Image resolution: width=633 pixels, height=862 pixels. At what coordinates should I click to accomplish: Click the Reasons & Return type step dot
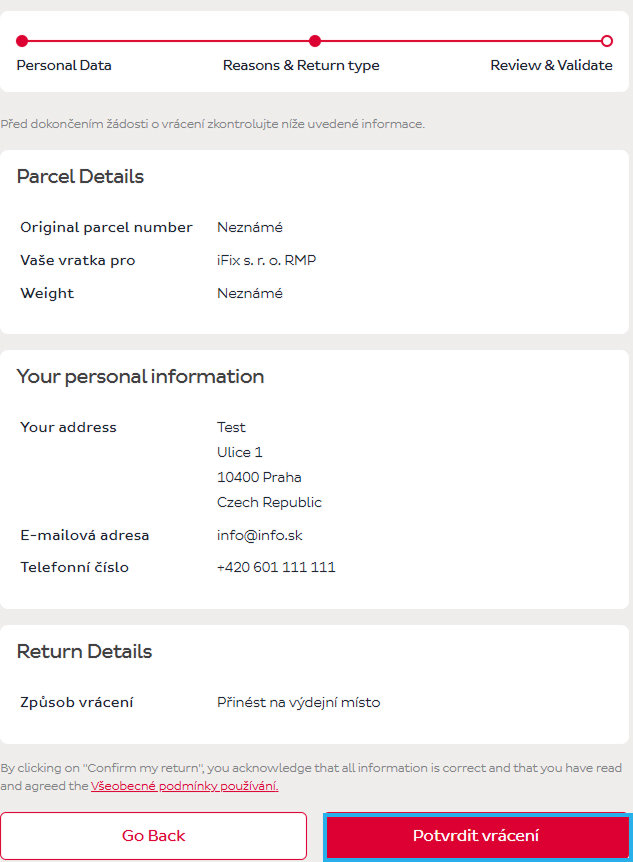(x=315, y=41)
